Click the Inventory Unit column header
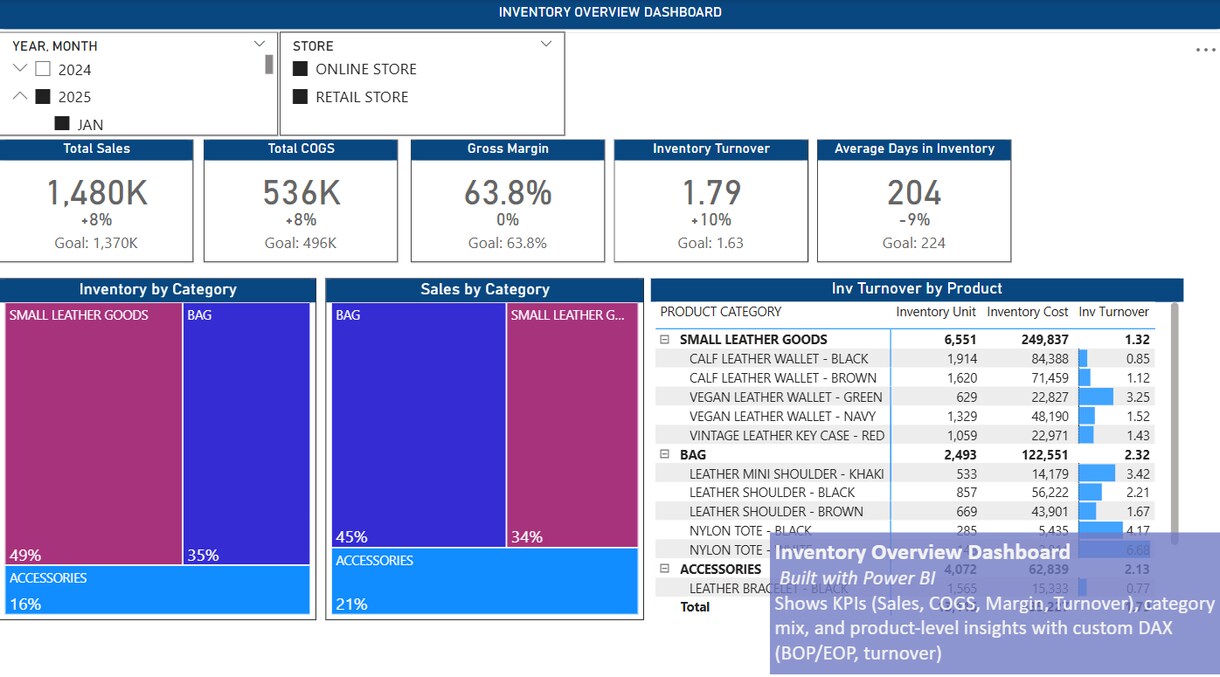Viewport: 1220px width, 677px height. pyautogui.click(x=936, y=312)
